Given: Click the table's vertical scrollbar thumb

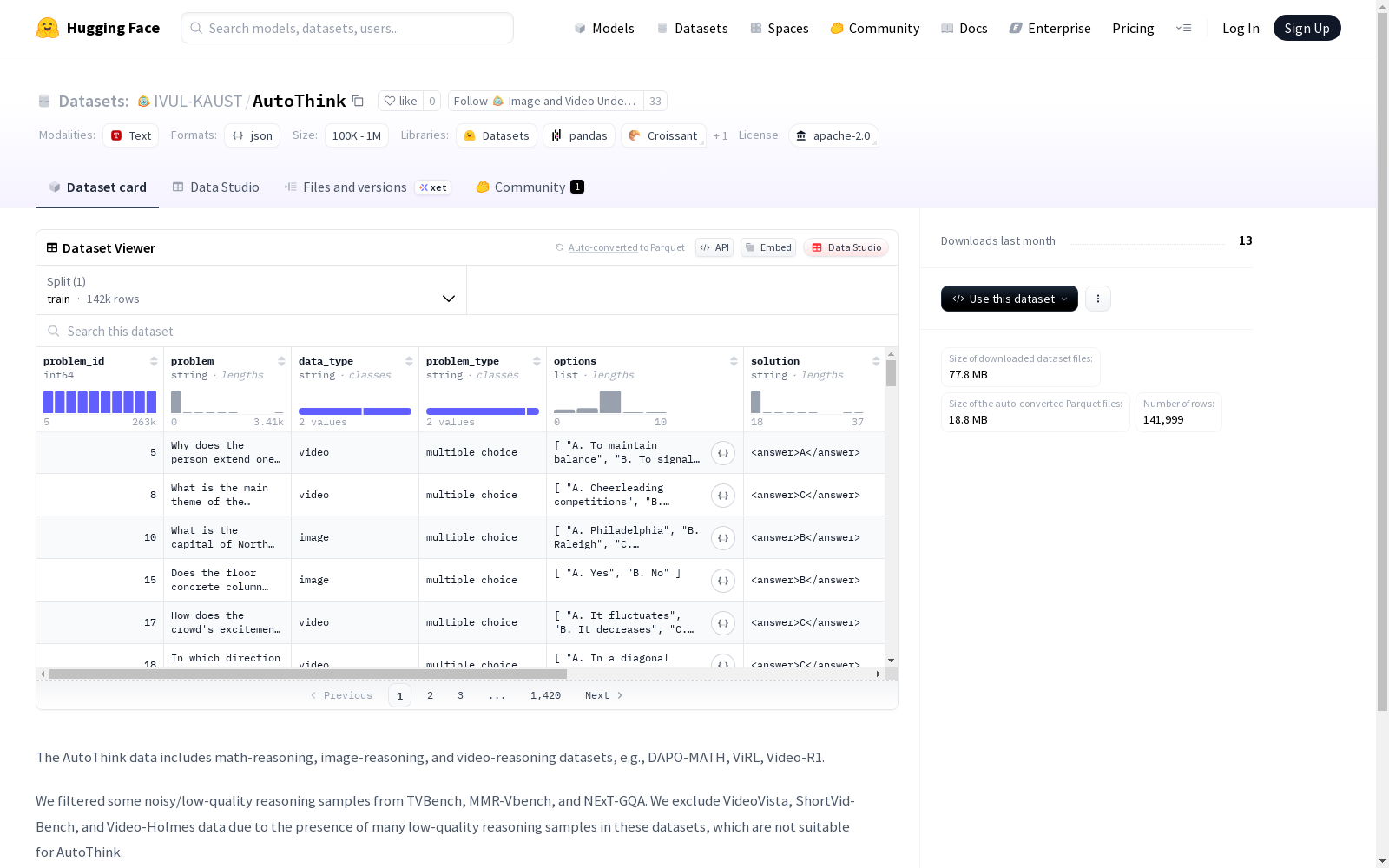Looking at the screenshot, I should coord(891,373).
